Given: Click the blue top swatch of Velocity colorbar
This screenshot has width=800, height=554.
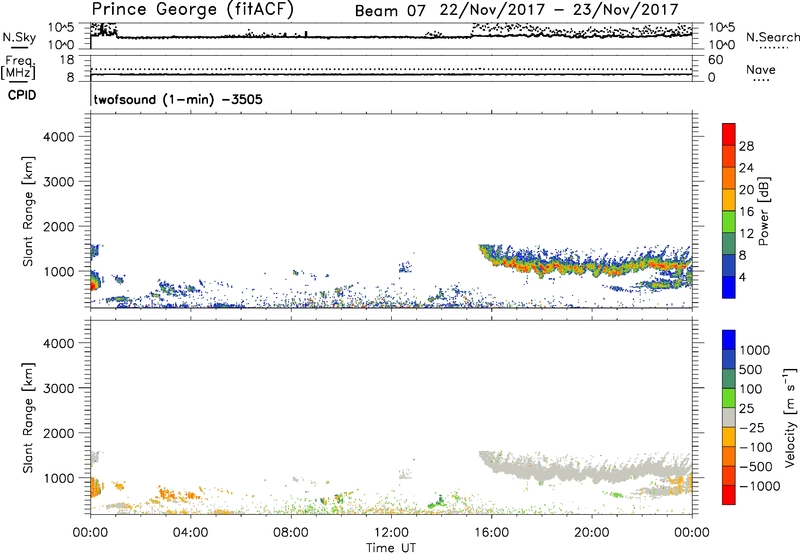Looking at the screenshot, I should pyautogui.click(x=729, y=340).
